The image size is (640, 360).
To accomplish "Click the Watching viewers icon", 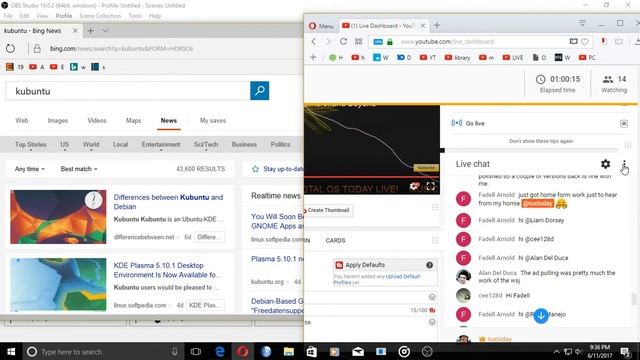I will click(608, 79).
